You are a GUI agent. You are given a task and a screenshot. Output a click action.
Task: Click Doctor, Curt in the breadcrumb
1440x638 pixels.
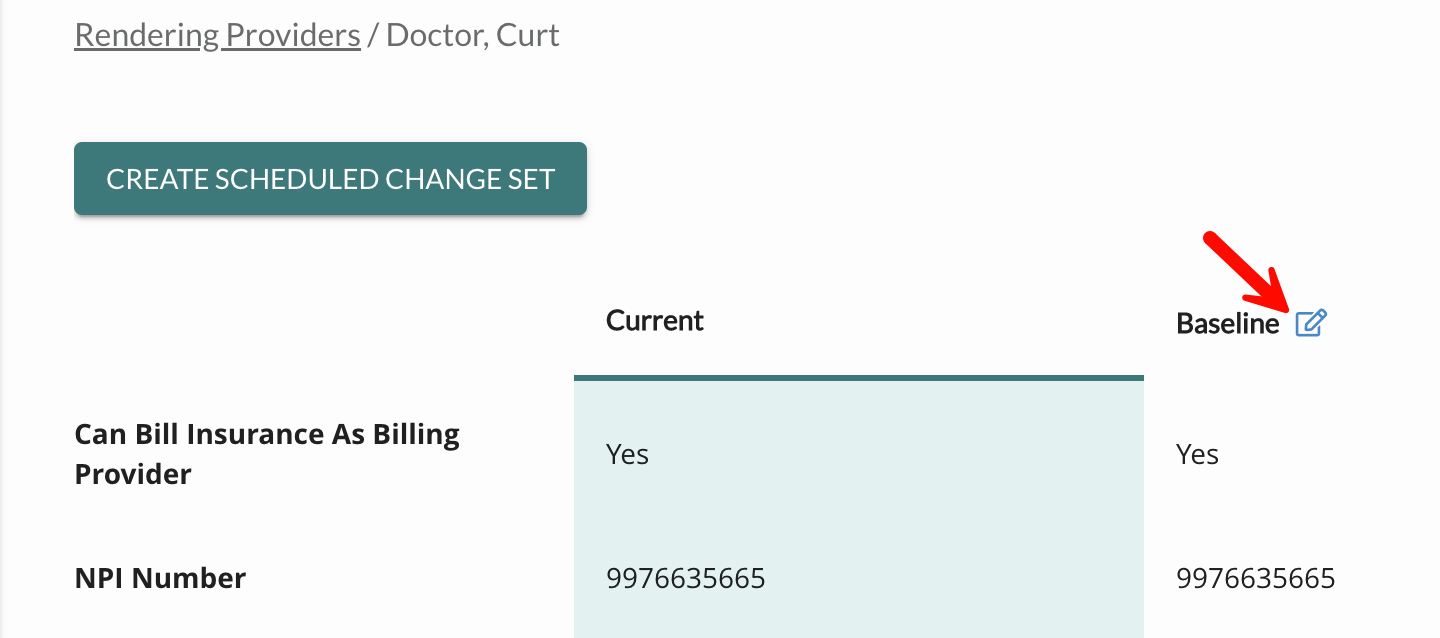pyautogui.click(x=473, y=34)
